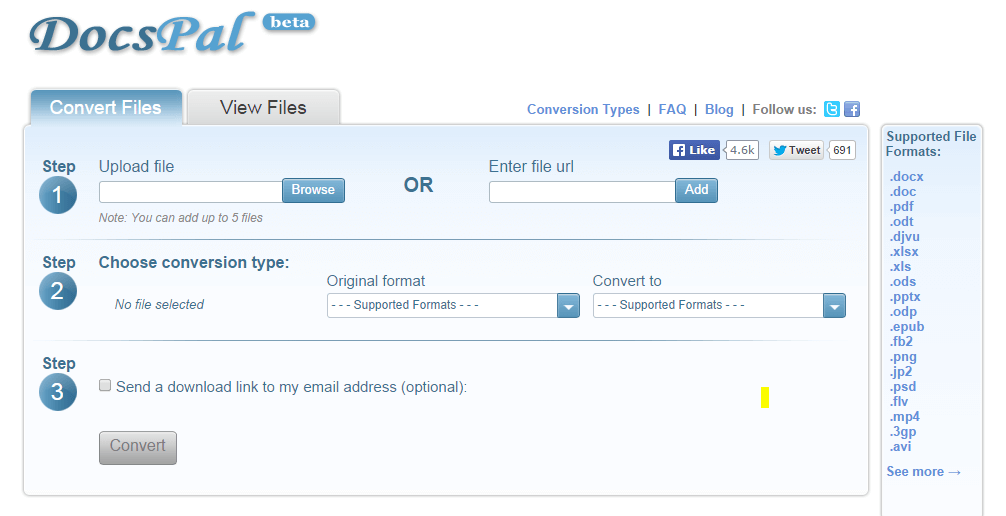Click the Facebook Like button
This screenshot has height=516, width=1006.
coord(694,150)
